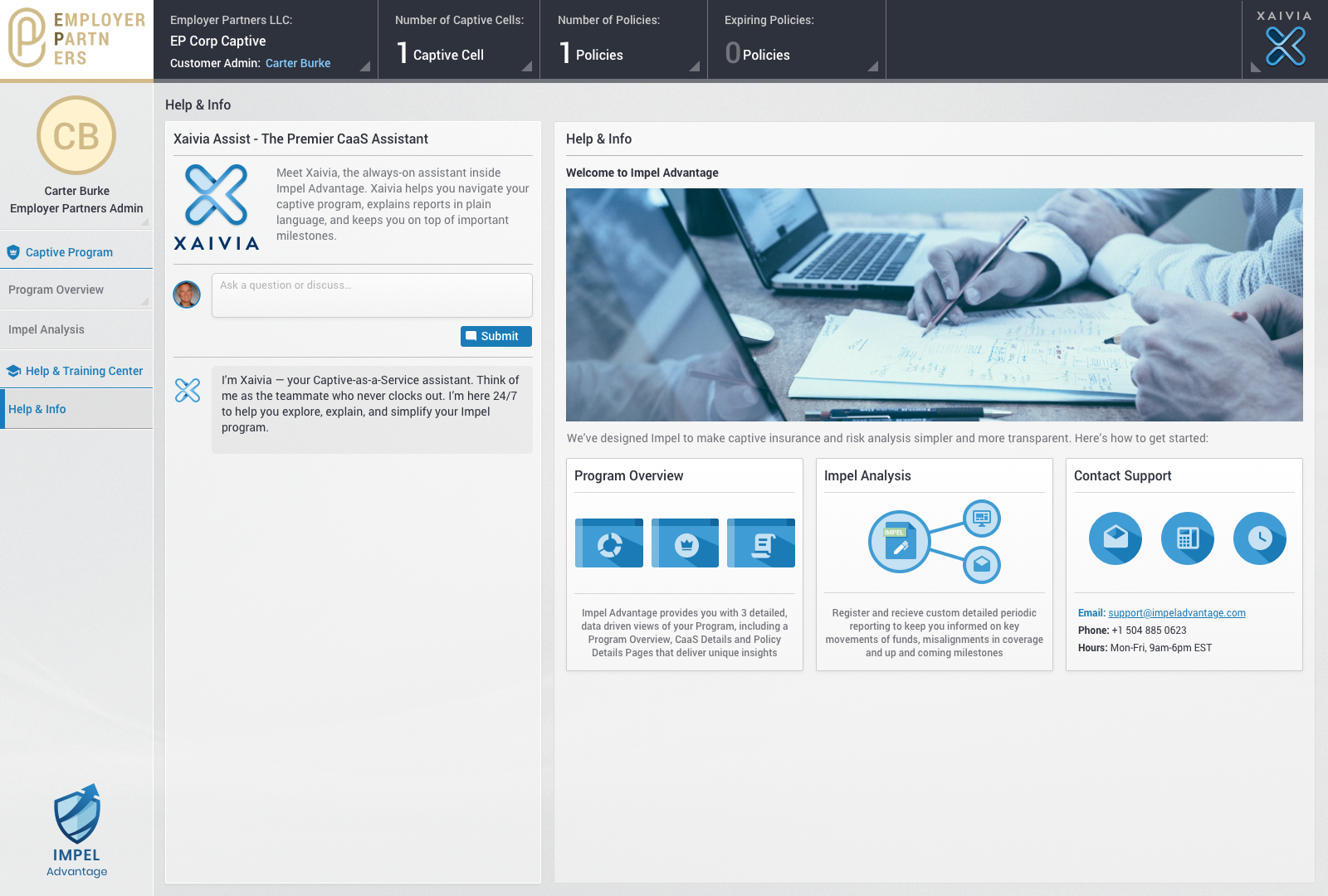Expand the corner arrow left of the Xaivia header logo

1255,67
